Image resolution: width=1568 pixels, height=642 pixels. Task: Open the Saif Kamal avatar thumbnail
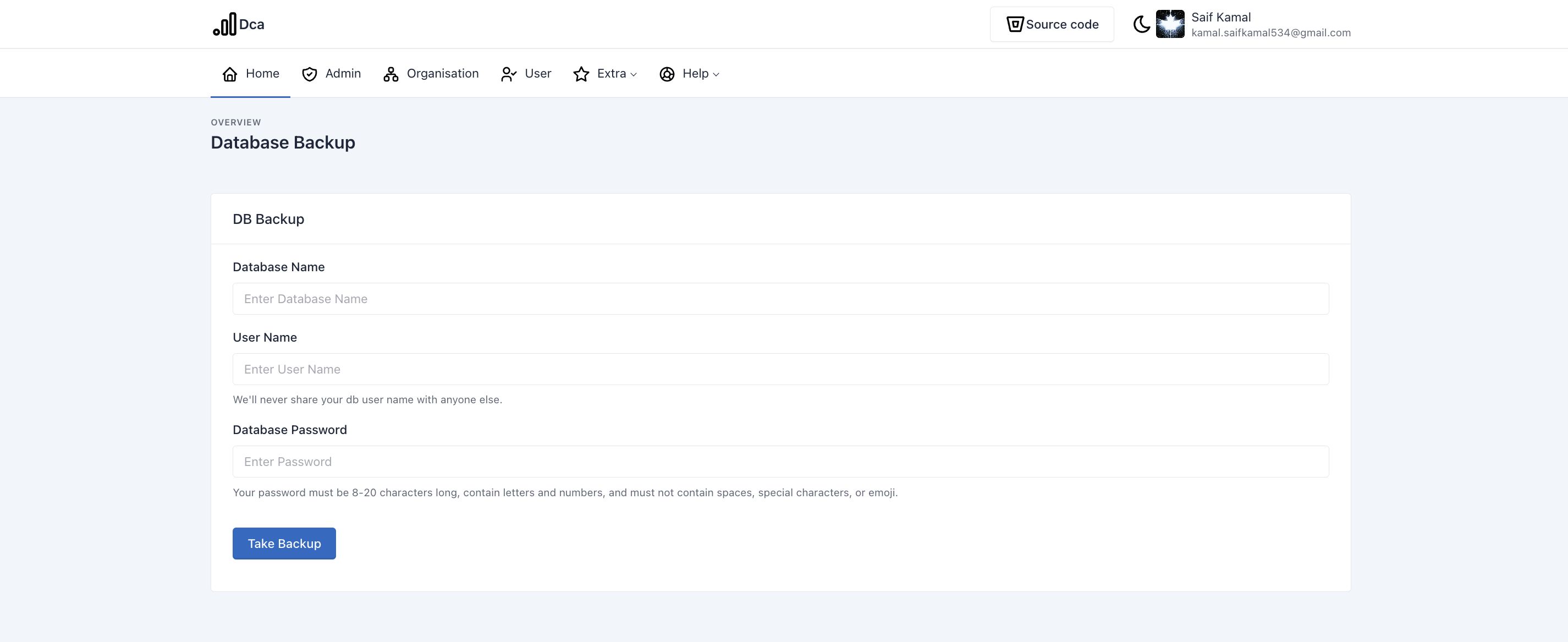(x=1170, y=24)
